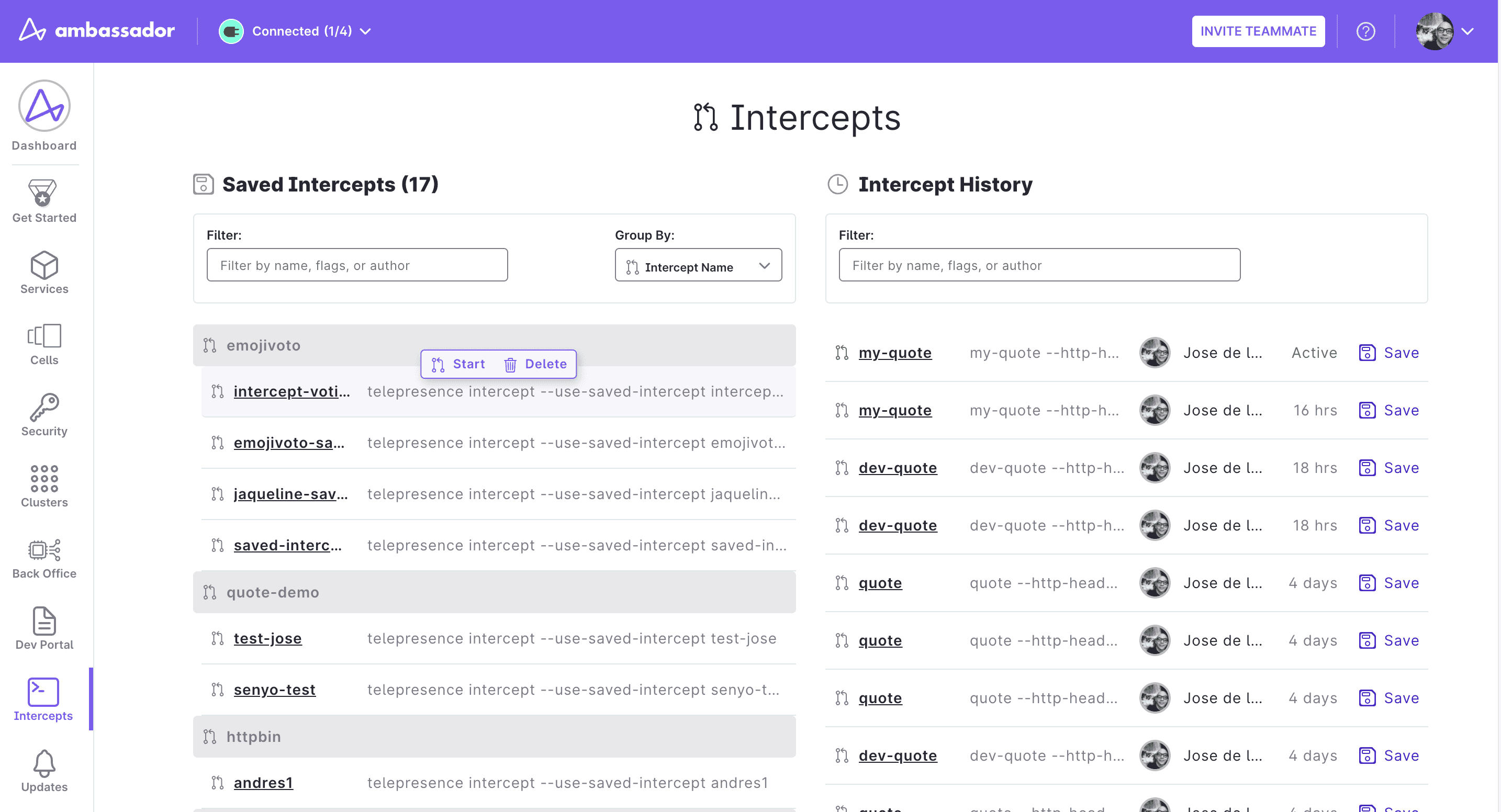This screenshot has width=1501, height=812.
Task: Collapse the quote-demo group header
Action: click(x=494, y=592)
